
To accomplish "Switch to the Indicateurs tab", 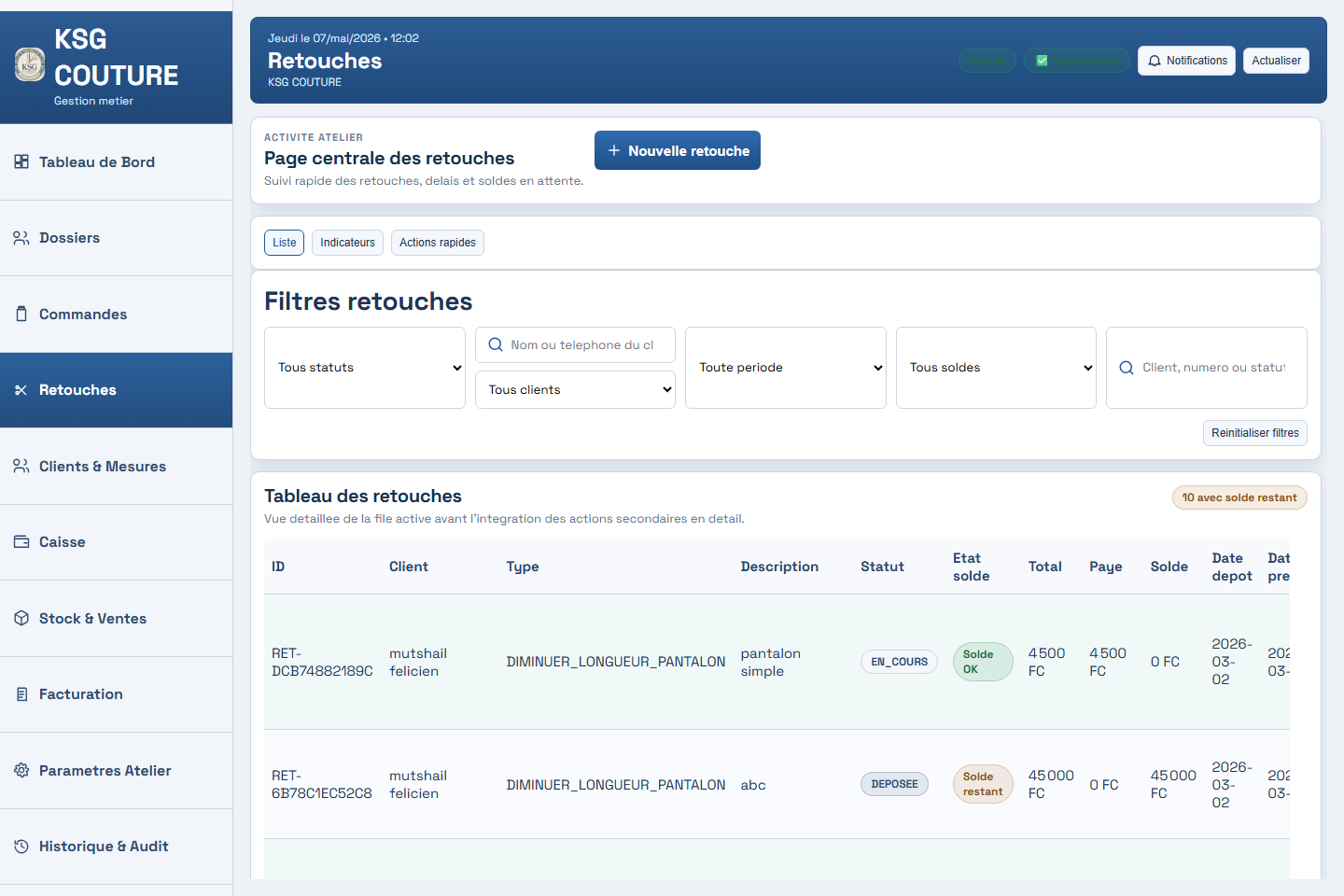I will click(347, 243).
